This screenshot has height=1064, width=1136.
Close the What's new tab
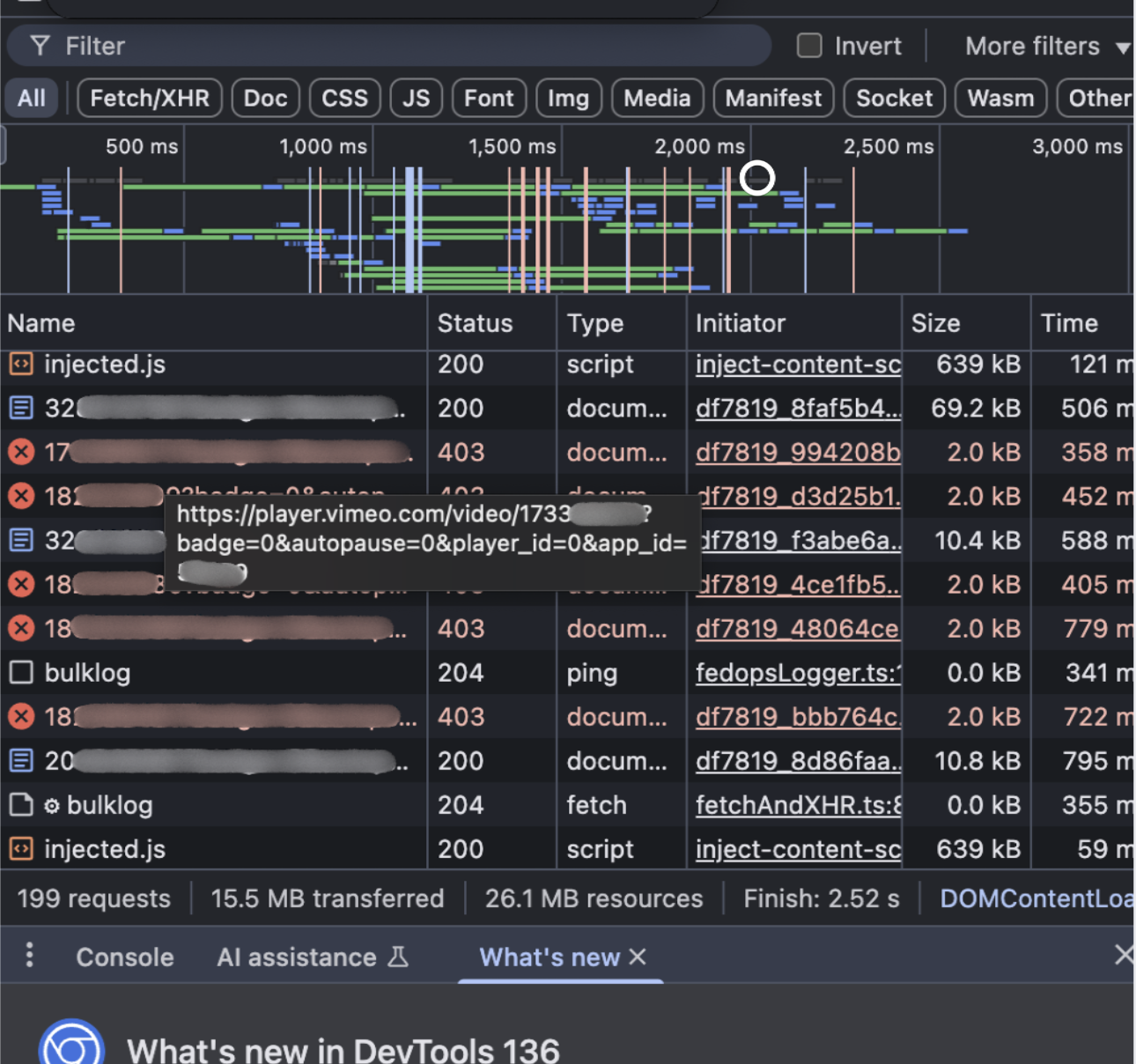[x=638, y=957]
